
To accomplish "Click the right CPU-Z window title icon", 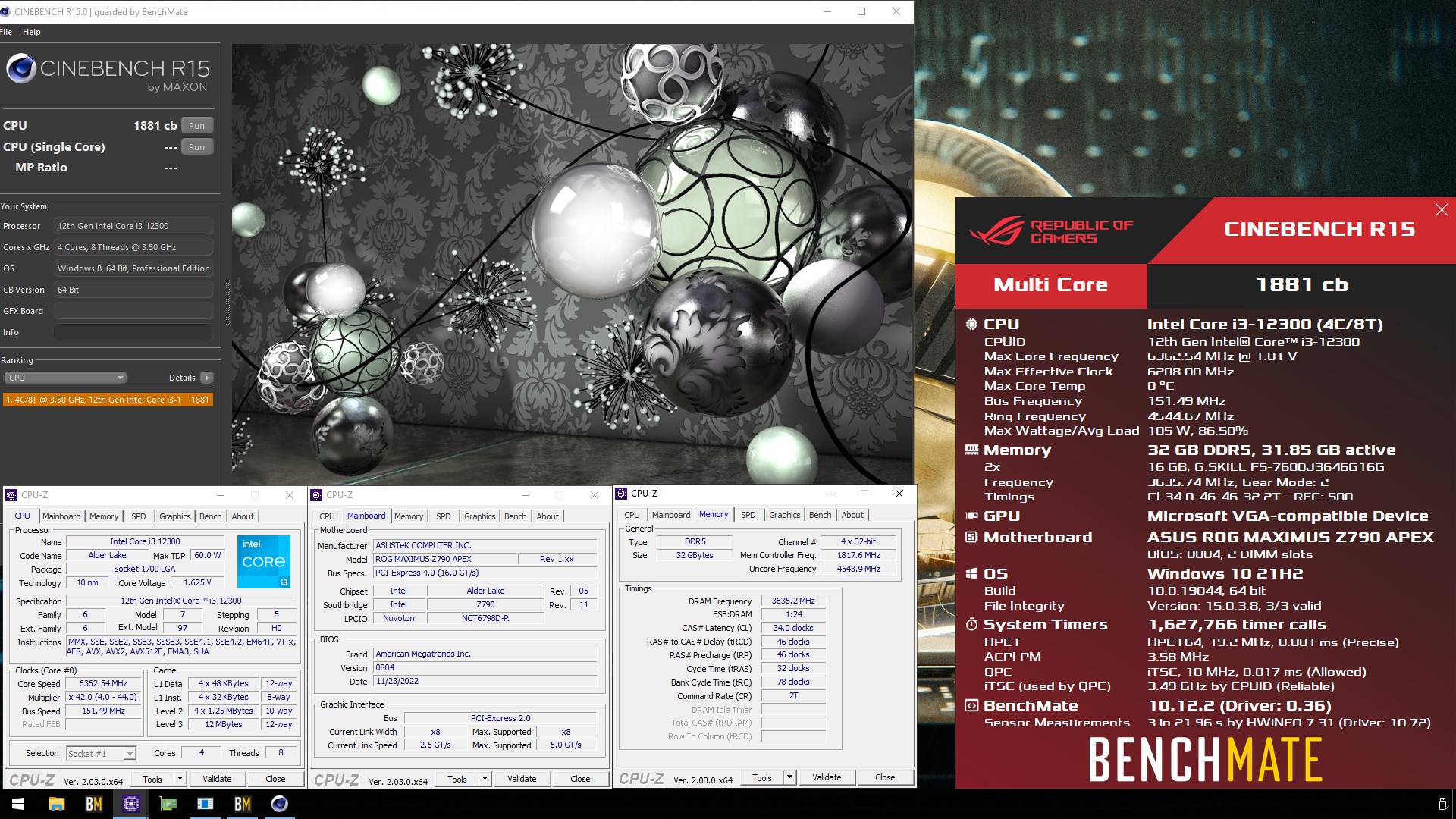I will point(621,494).
